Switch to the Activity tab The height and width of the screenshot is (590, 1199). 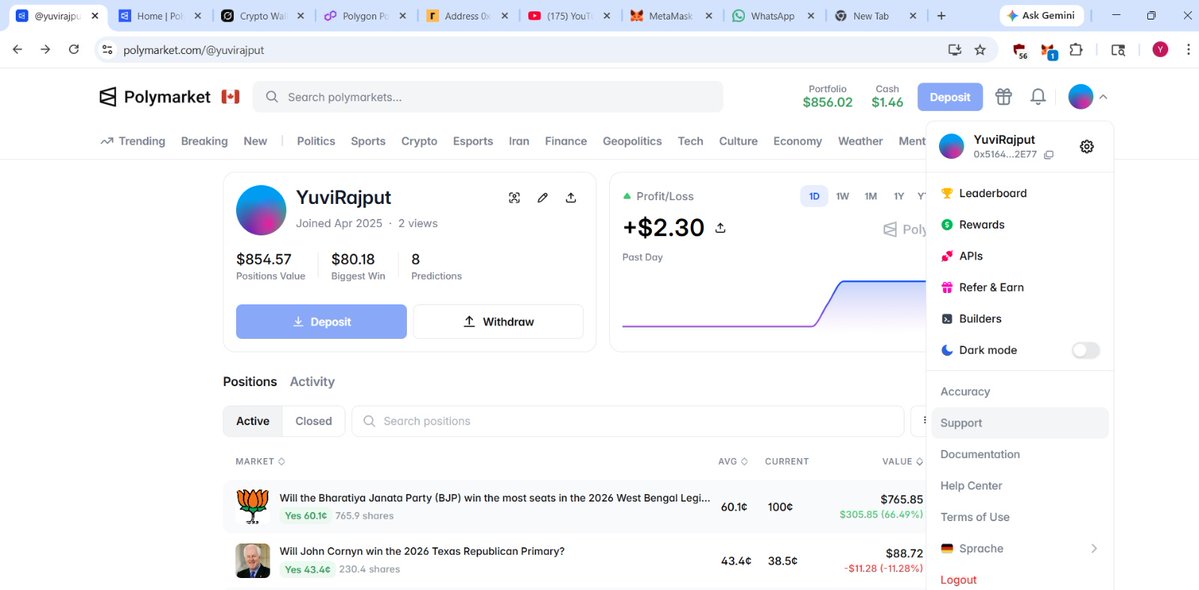point(312,381)
